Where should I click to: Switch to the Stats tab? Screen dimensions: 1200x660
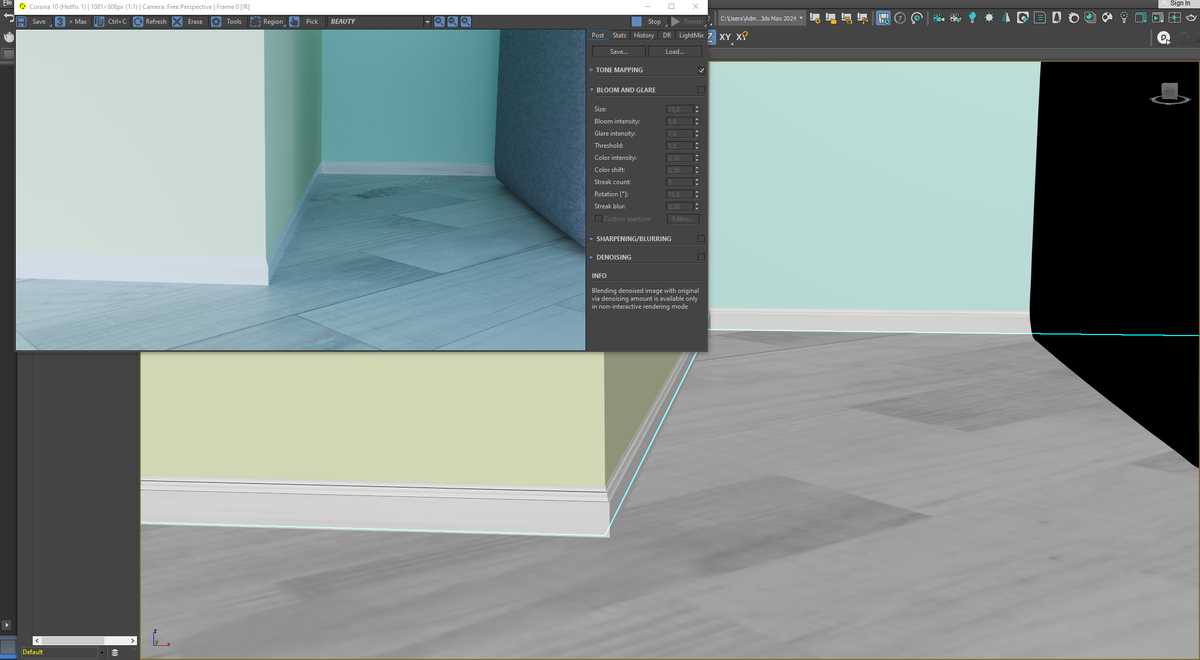click(x=620, y=35)
